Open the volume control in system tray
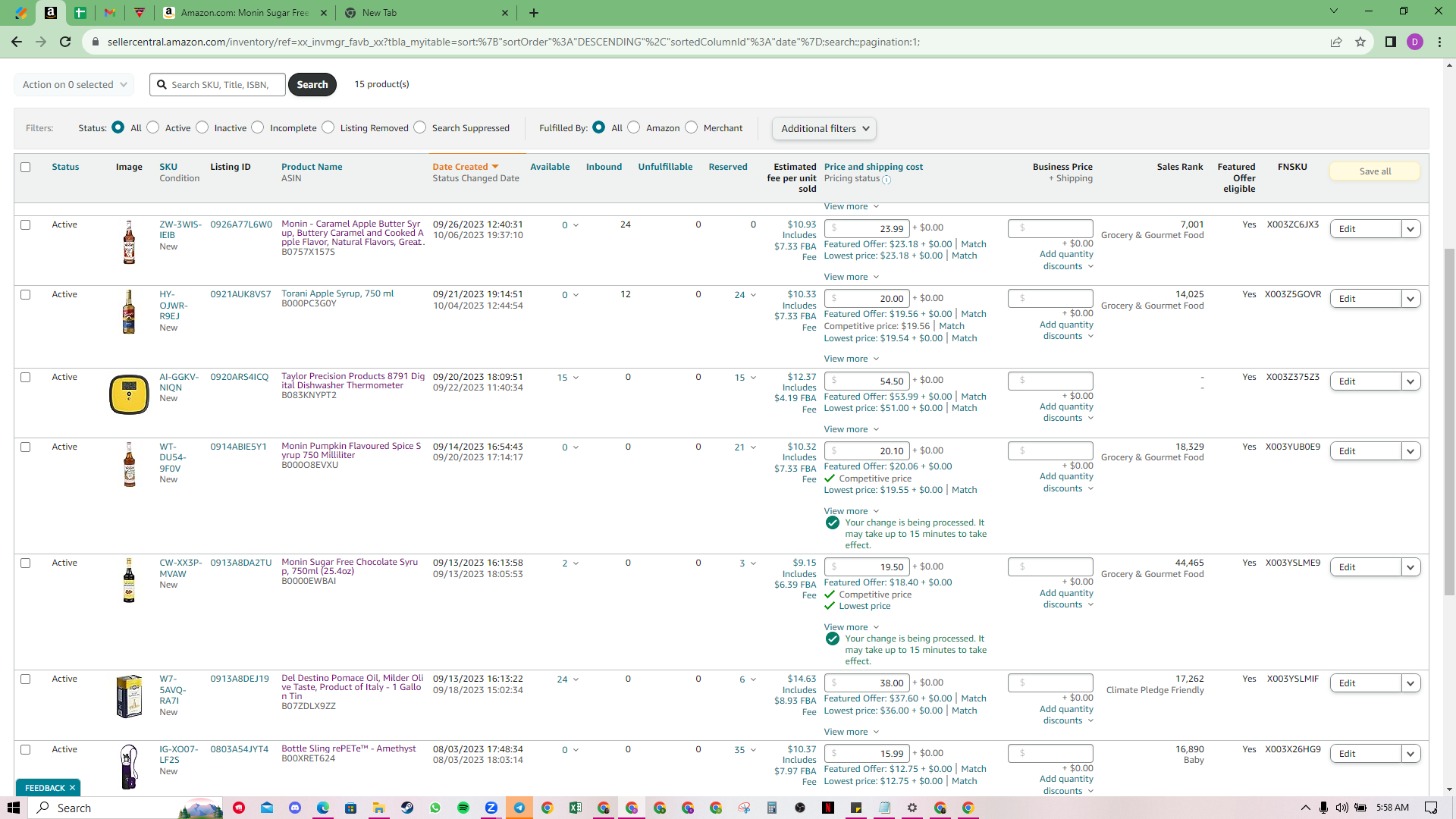Image resolution: width=1456 pixels, height=819 pixels. click(x=1342, y=808)
